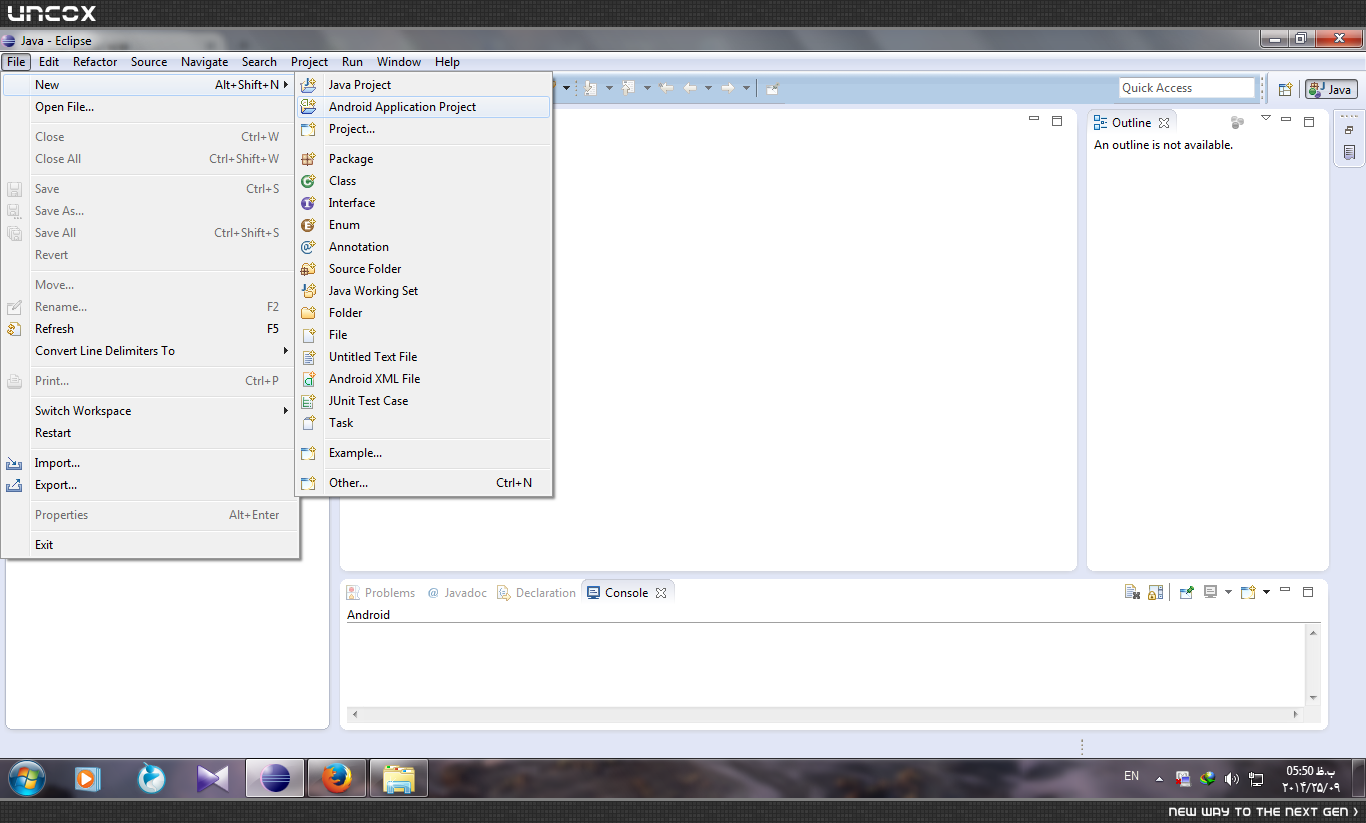Choose File in the New submenu
The image size is (1366, 823).
click(x=423, y=335)
